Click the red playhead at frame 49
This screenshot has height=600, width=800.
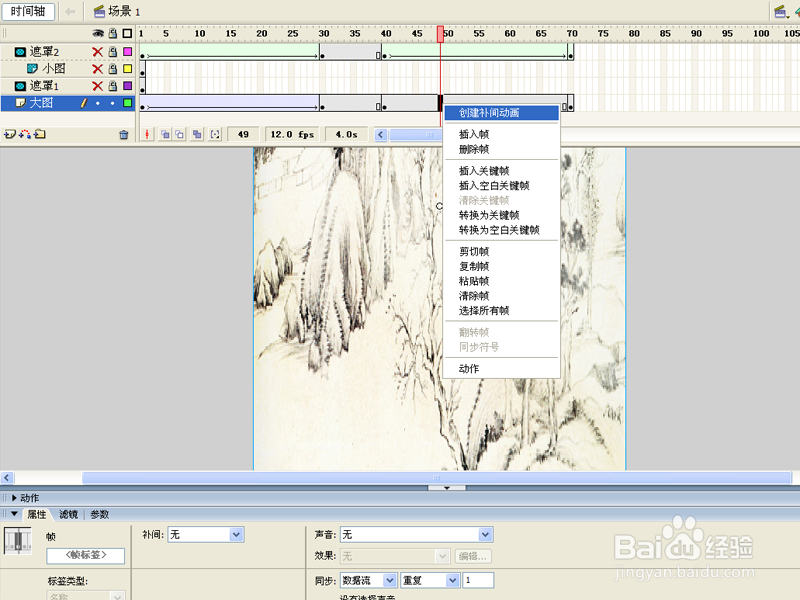(440, 34)
